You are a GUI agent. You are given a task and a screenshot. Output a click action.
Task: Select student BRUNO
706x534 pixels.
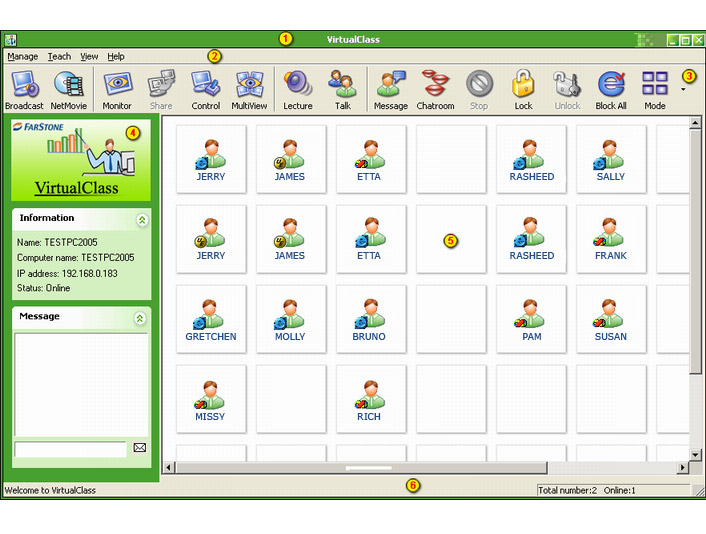[371, 319]
